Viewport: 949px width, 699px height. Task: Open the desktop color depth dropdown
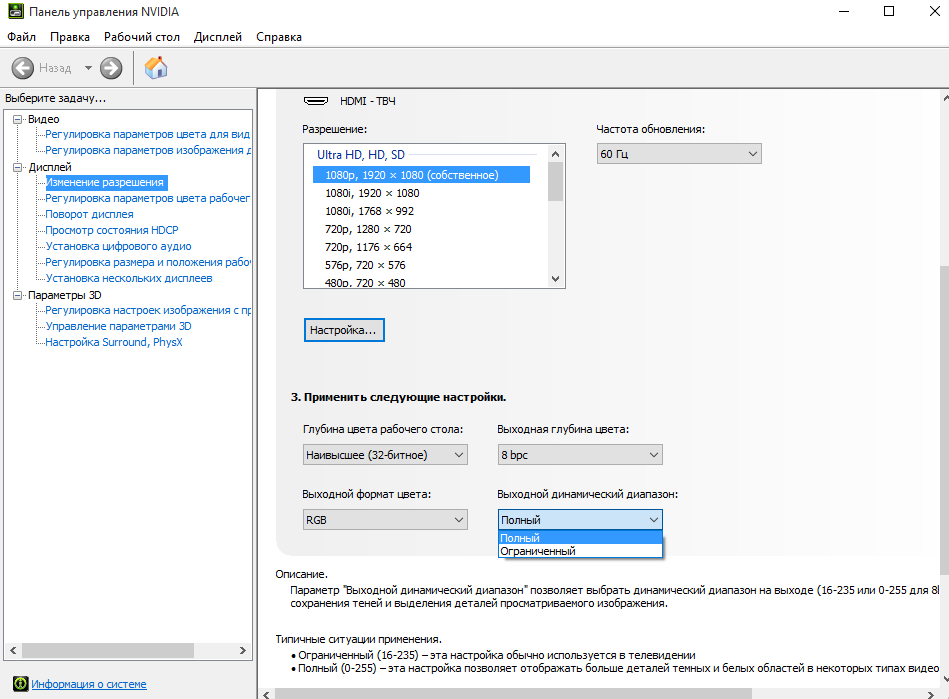click(x=385, y=455)
